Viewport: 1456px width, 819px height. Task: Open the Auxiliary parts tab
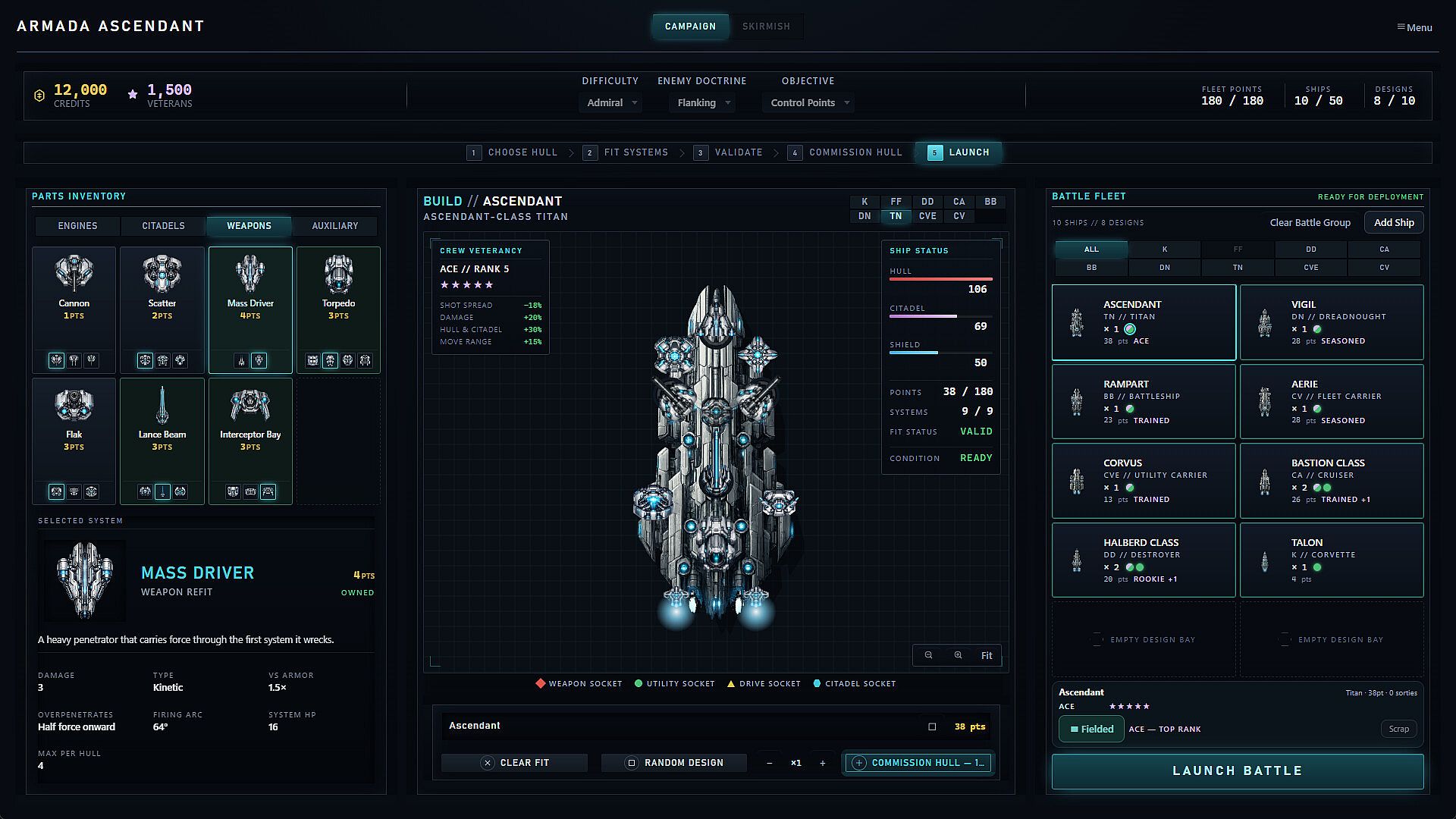point(335,226)
